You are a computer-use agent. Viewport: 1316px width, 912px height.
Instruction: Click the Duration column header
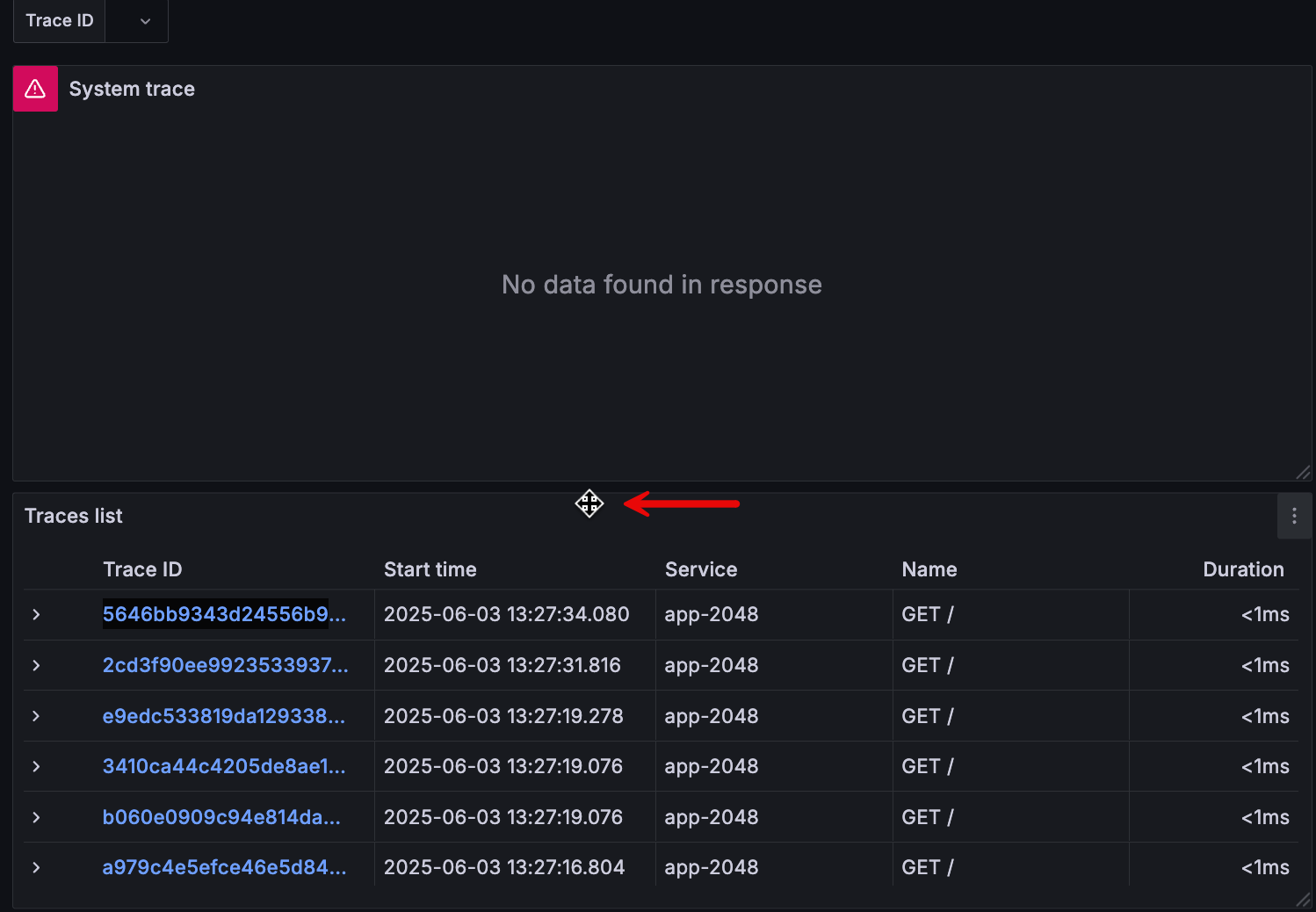[1243, 569]
